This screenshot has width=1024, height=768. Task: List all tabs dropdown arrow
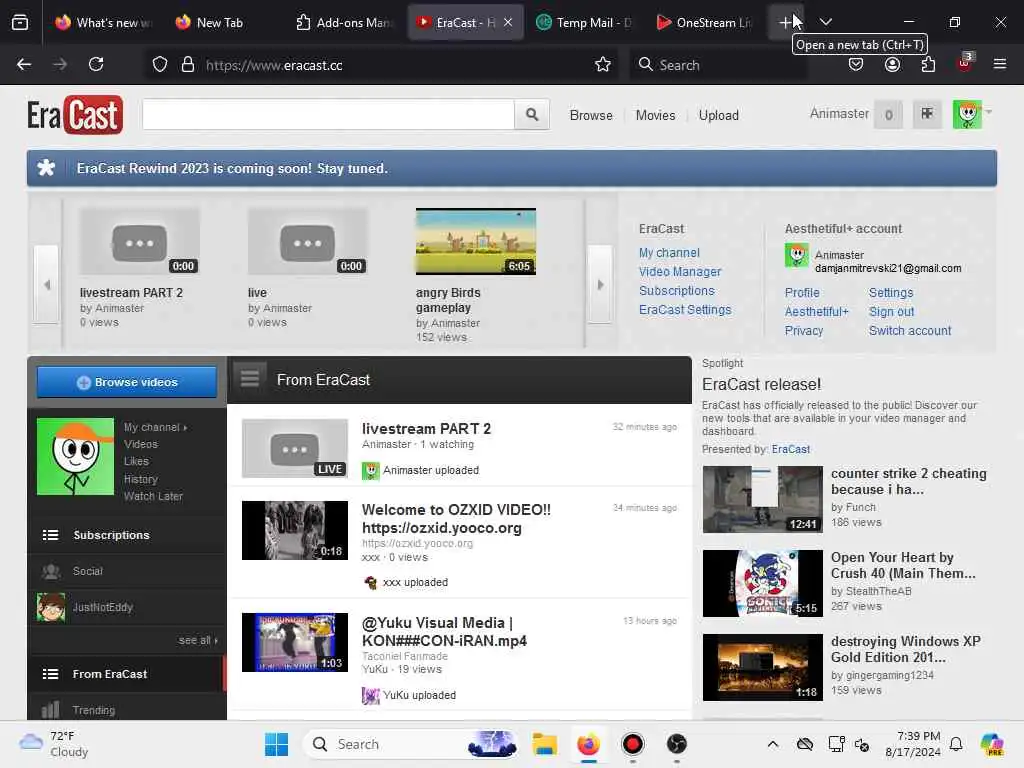coord(825,22)
